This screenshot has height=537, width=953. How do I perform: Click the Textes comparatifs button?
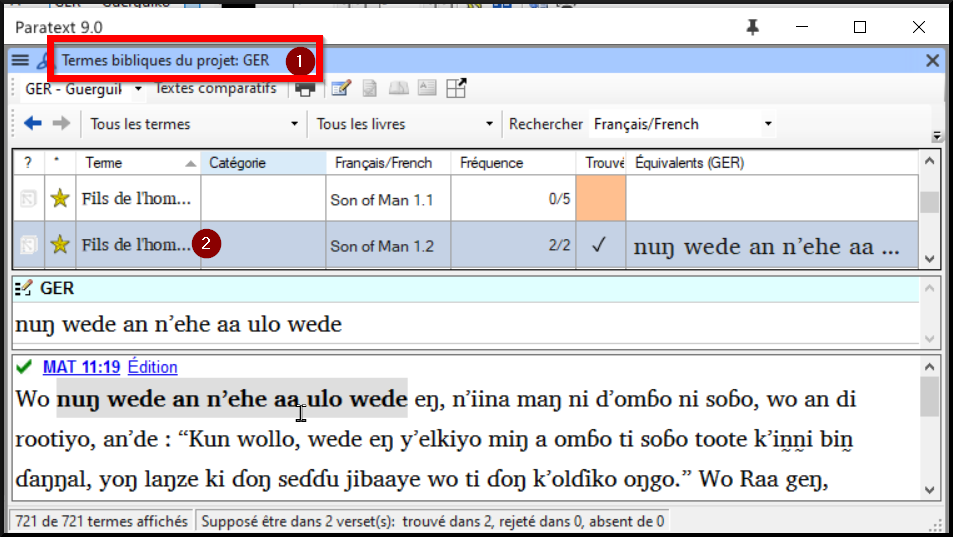pos(216,88)
